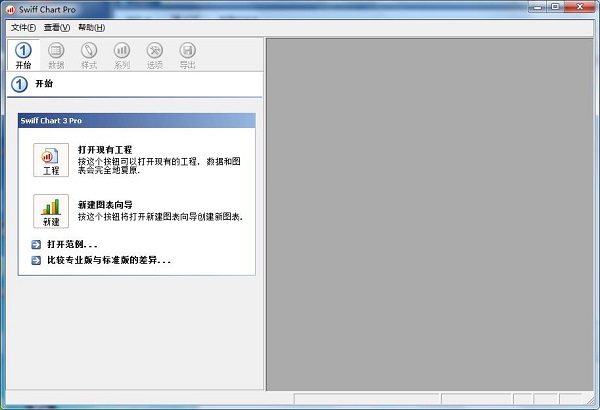Click the 新建图表向导 heading text
The height and width of the screenshot is (410, 600).
[105, 205]
